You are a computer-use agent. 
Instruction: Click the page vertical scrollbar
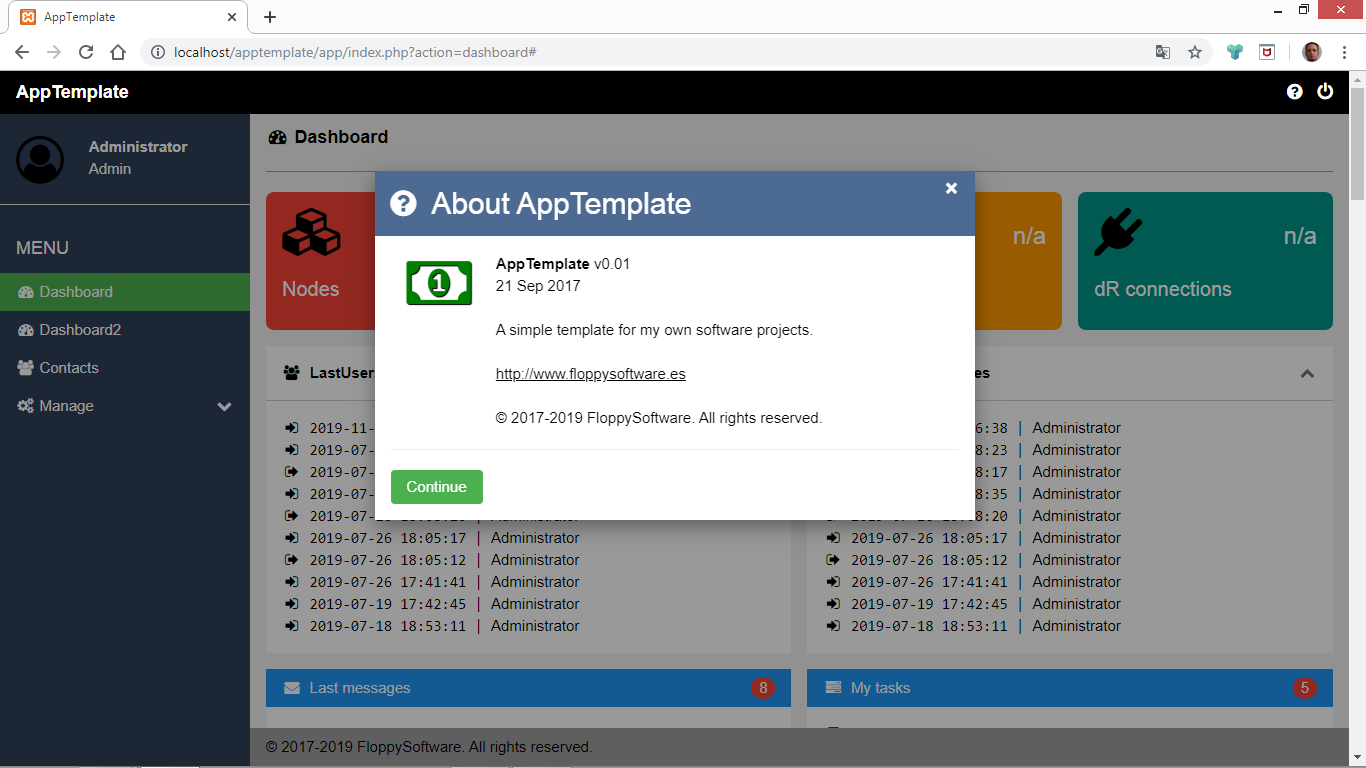point(1358,144)
